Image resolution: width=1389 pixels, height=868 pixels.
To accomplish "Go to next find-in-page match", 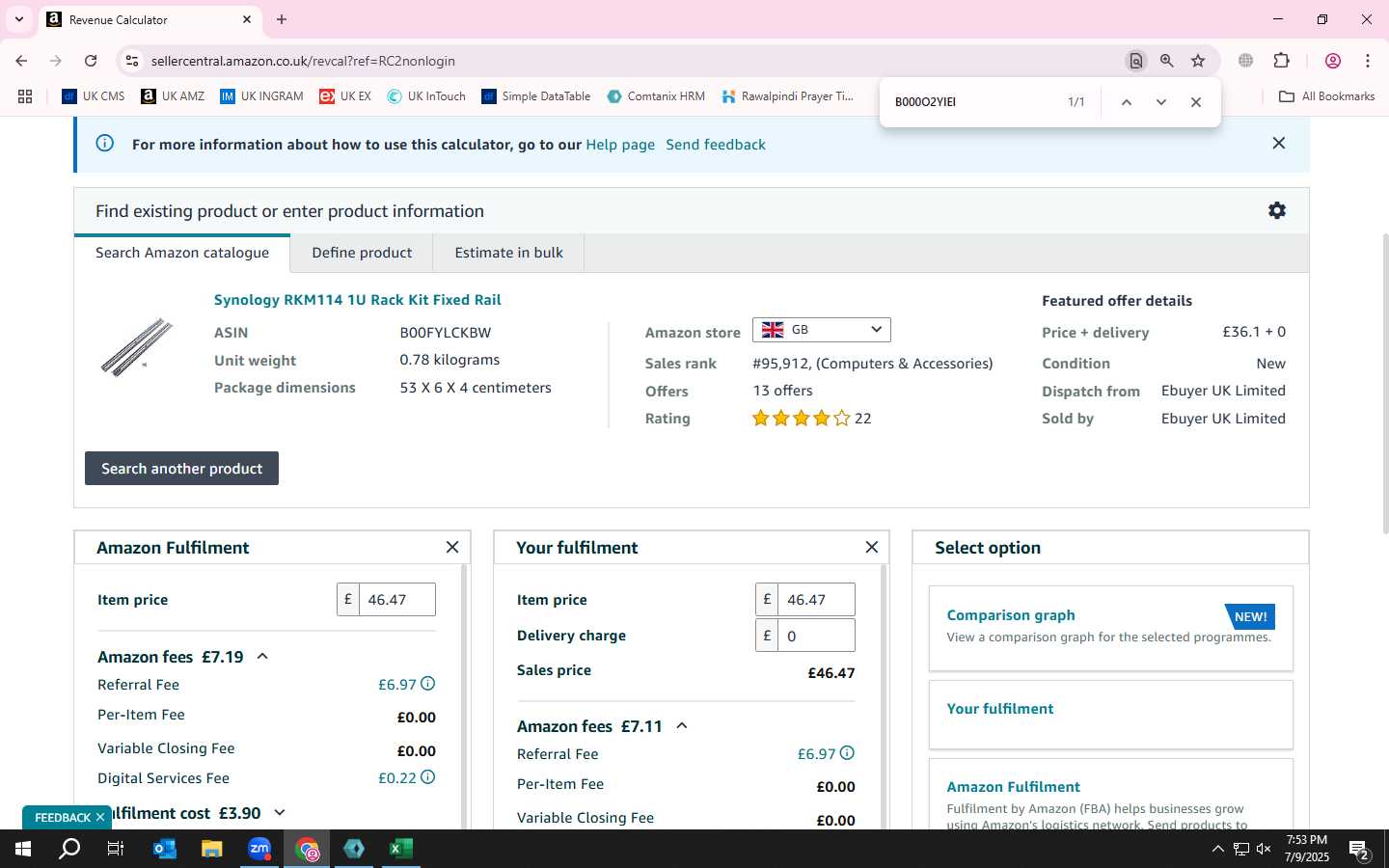I will click(x=1161, y=102).
